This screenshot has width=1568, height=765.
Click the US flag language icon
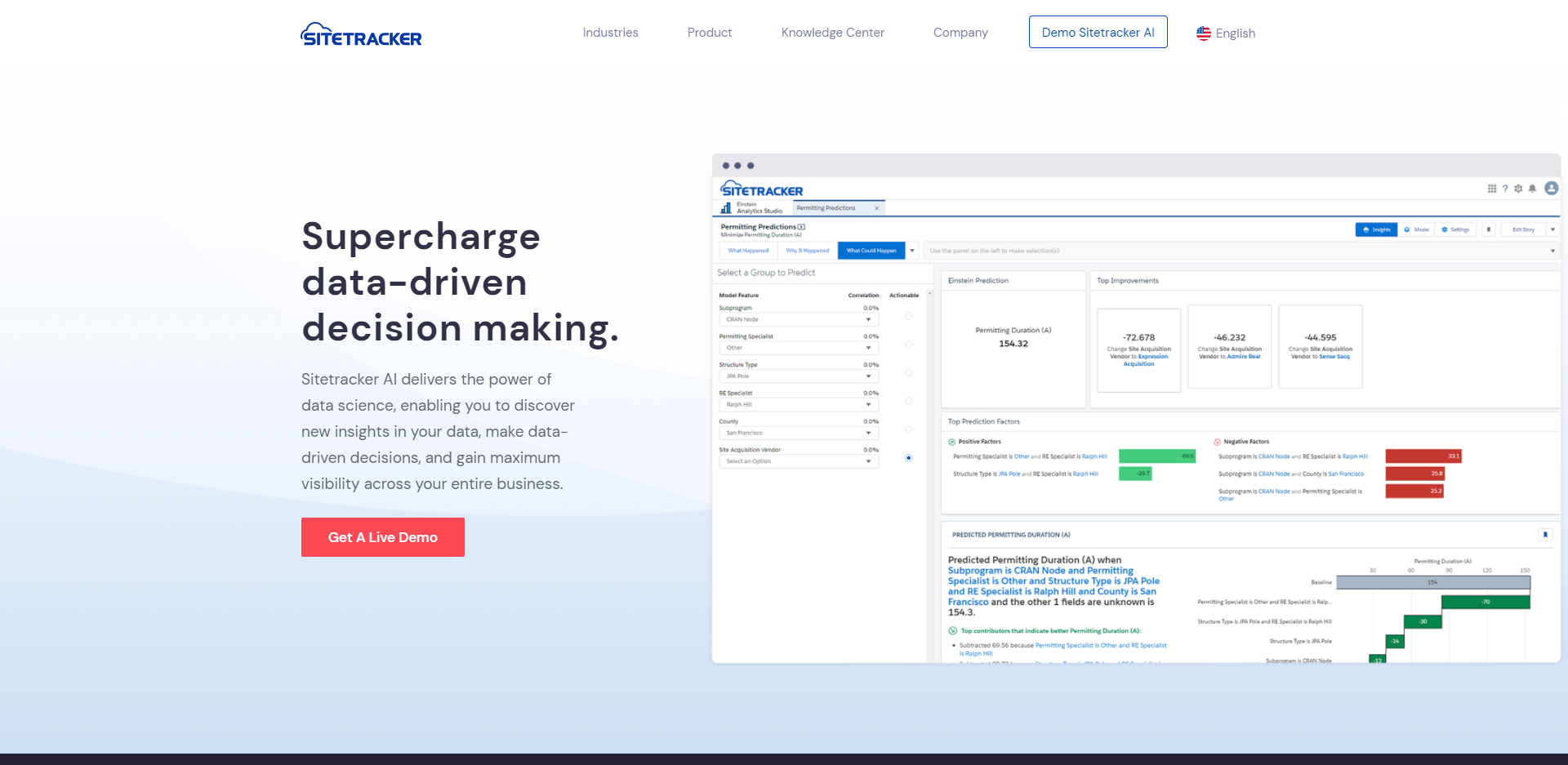[x=1204, y=33]
